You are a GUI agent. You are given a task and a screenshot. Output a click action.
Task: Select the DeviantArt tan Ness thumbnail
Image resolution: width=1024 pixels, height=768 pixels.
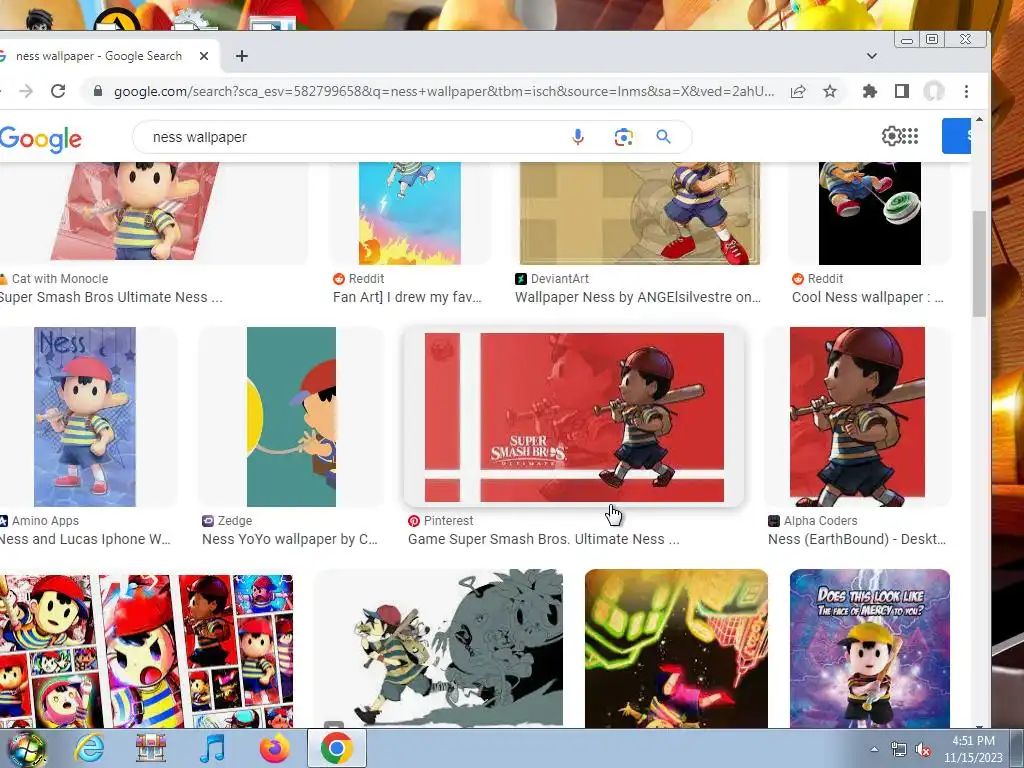point(640,214)
